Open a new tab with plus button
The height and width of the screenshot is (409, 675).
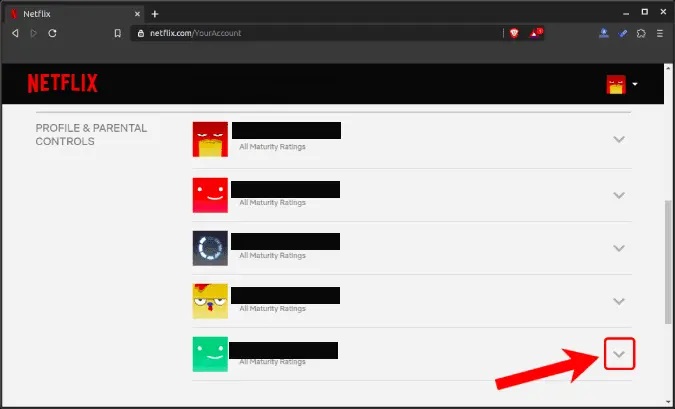155,14
